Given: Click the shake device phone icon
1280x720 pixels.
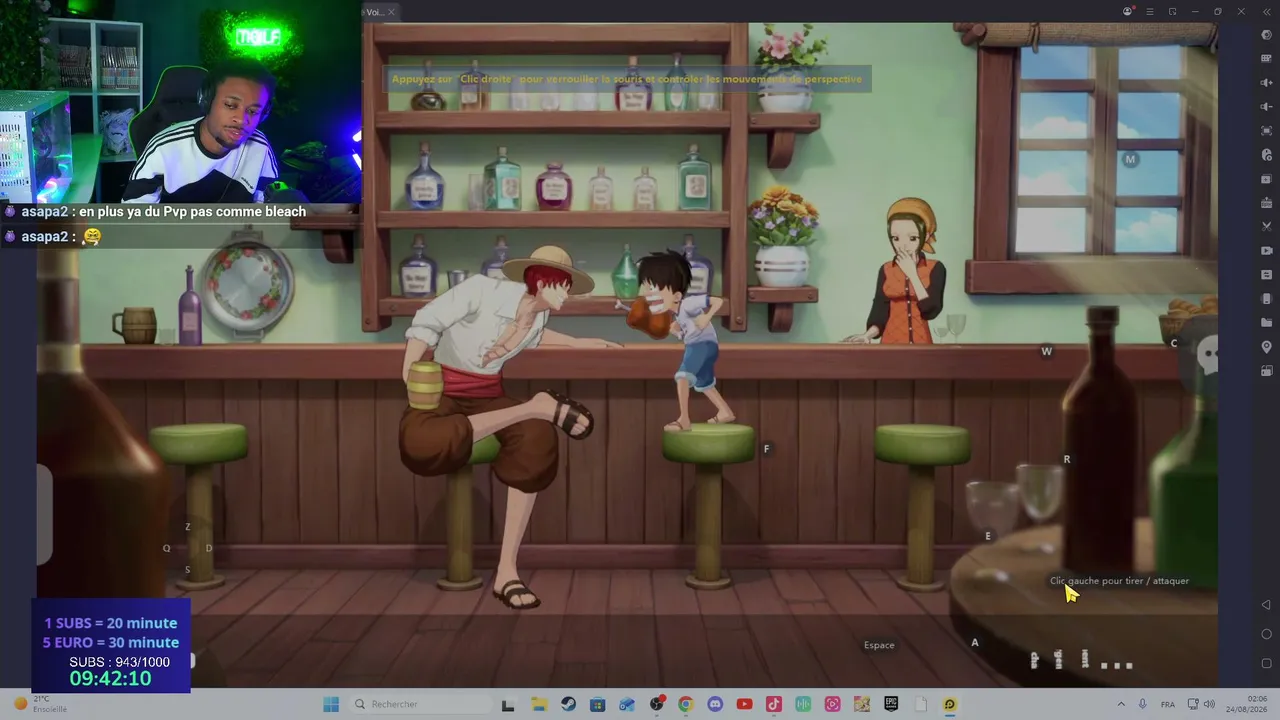Looking at the screenshot, I should tap(1266, 299).
